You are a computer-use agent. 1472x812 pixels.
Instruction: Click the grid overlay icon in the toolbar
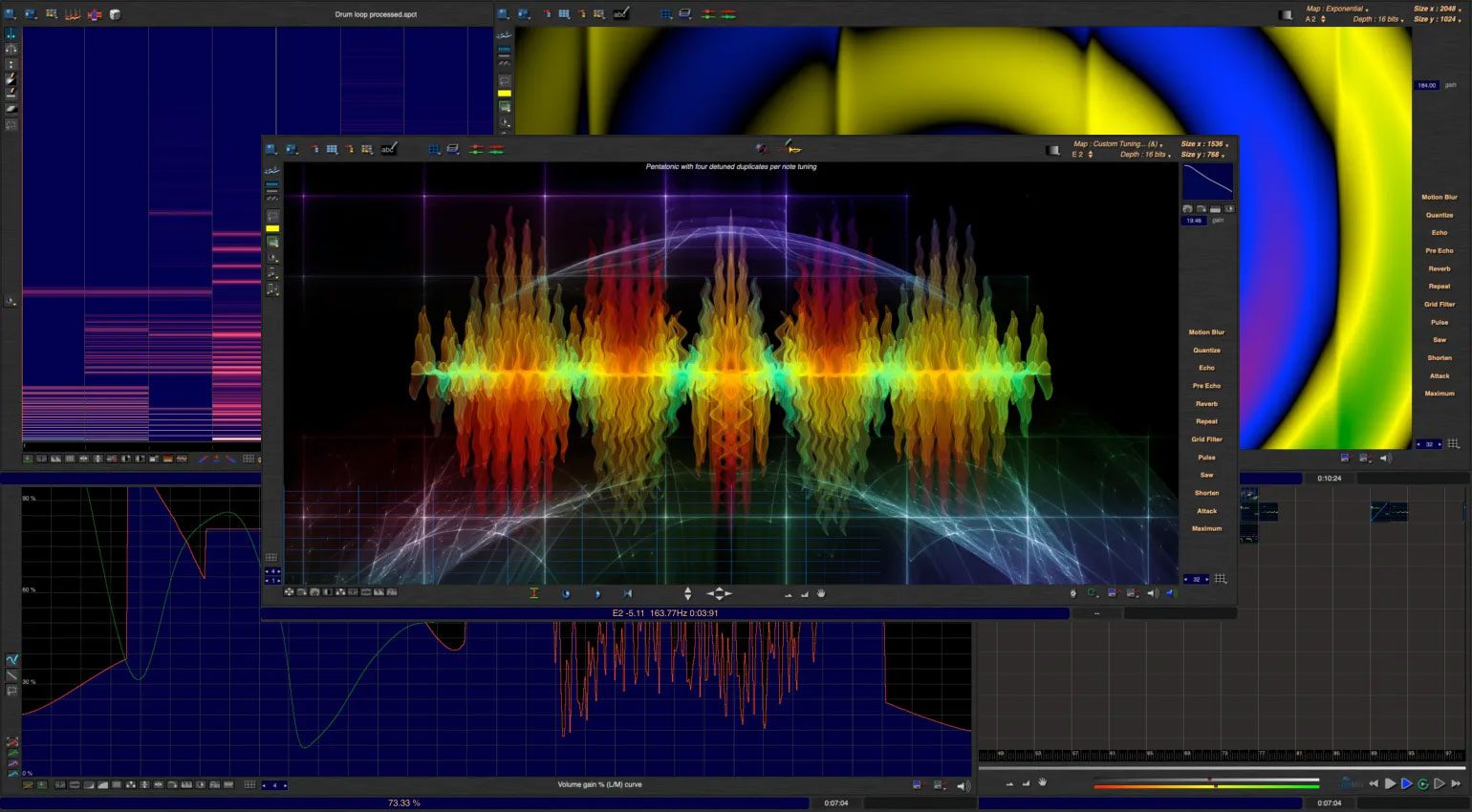click(x=435, y=150)
